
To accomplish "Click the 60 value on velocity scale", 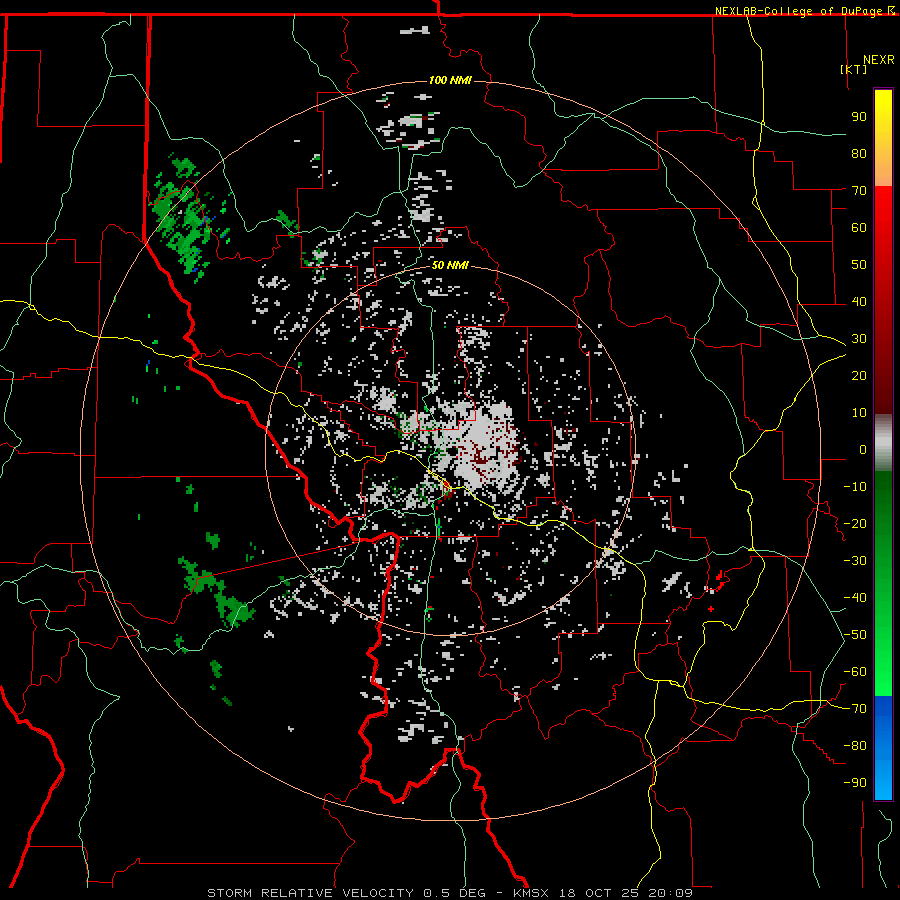I will [x=859, y=227].
